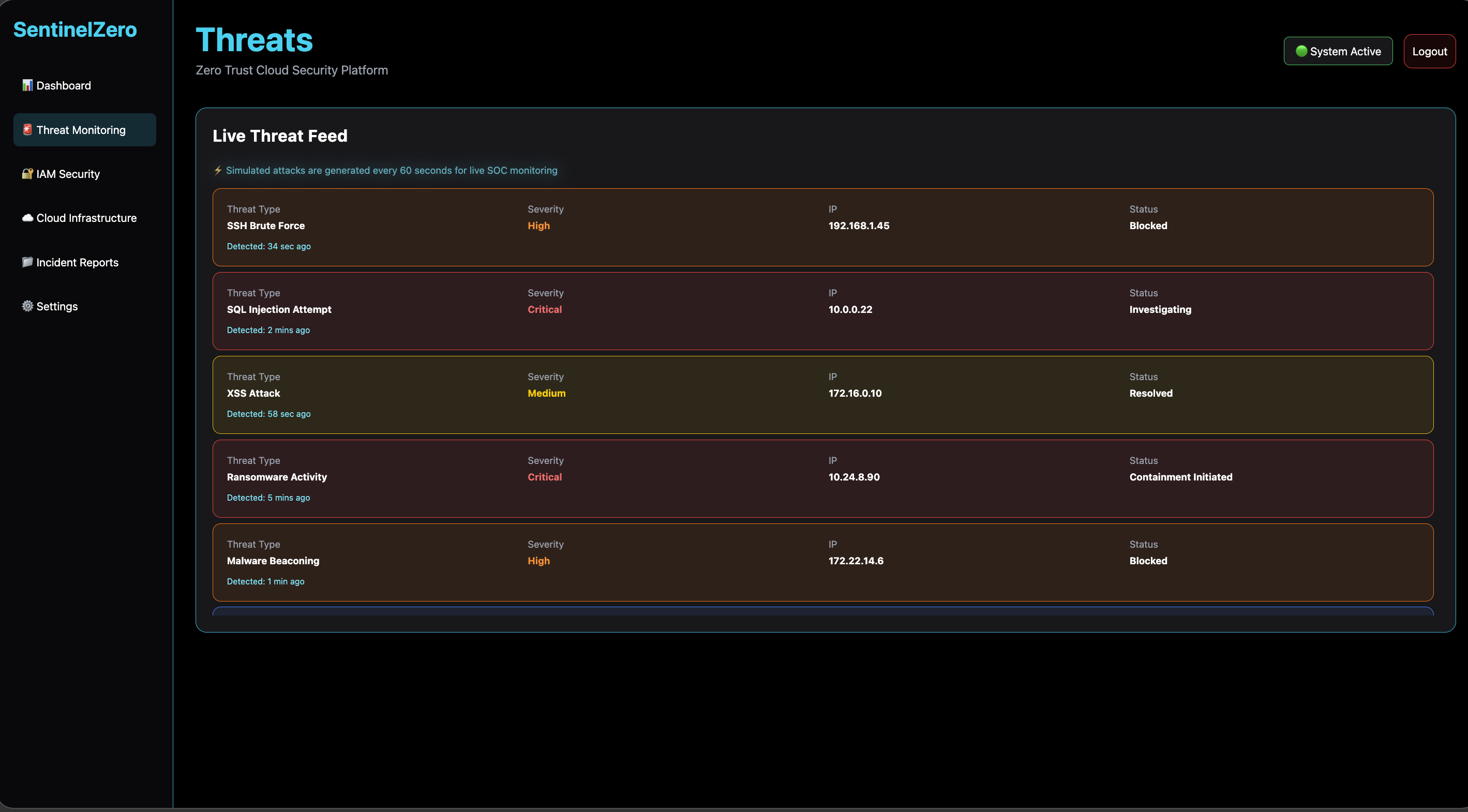Viewport: 1468px width, 812px height.
Task: Click the simulated attacks notice text
Action: click(392, 170)
